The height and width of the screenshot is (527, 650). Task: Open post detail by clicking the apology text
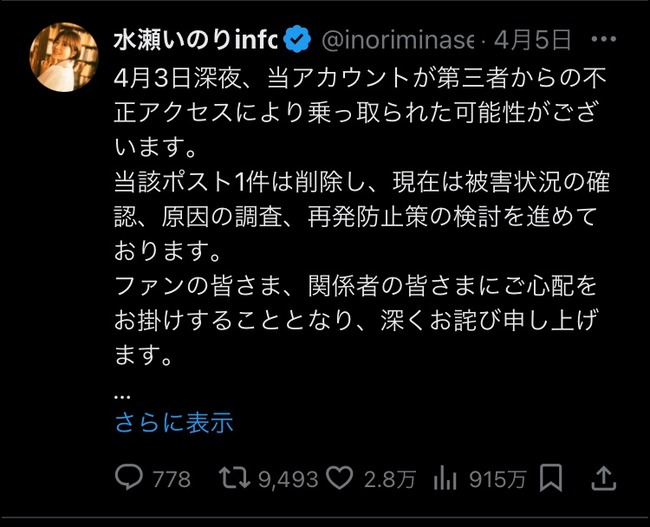356,321
